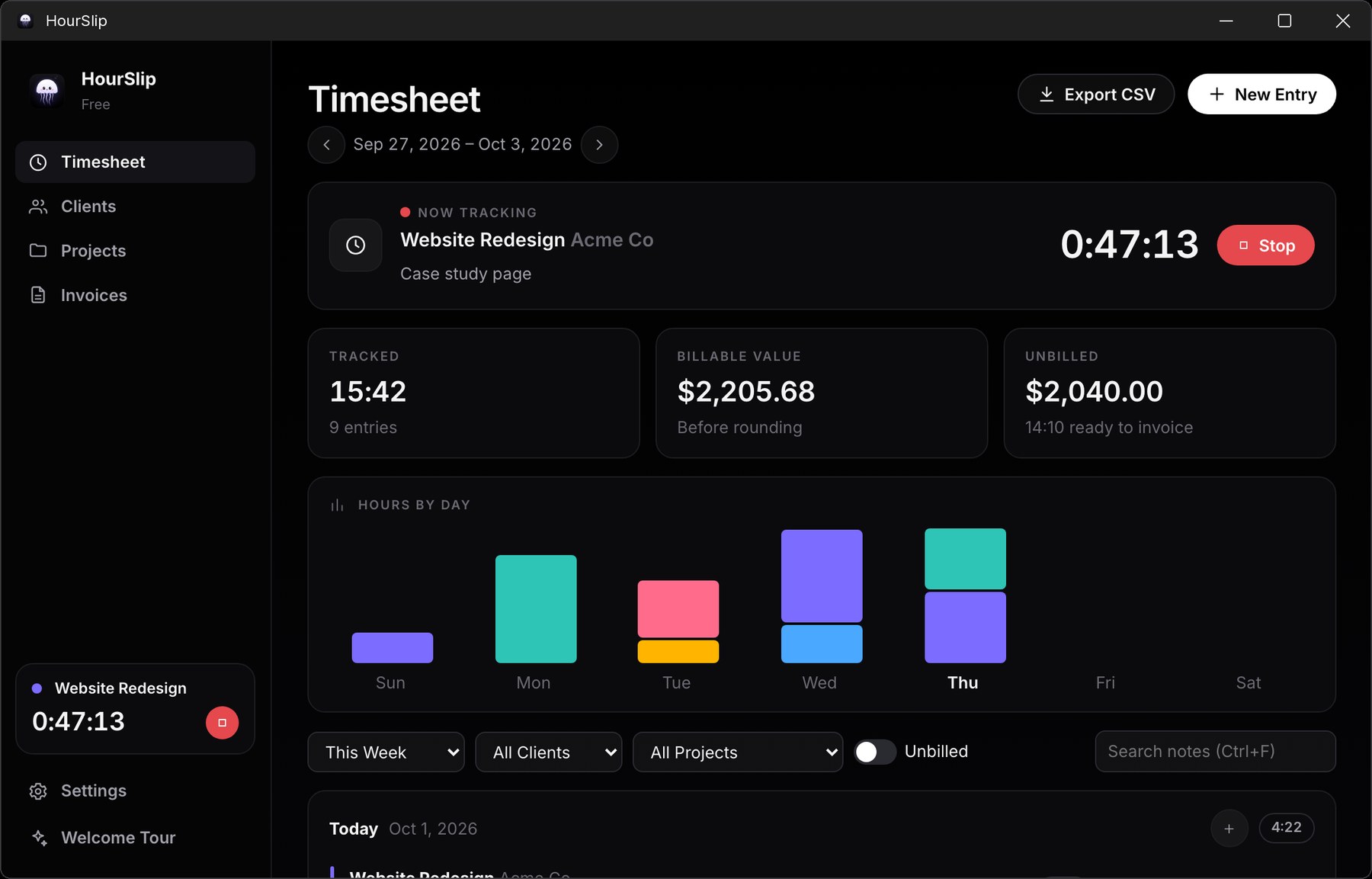The width and height of the screenshot is (1372, 879).
Task: Click the teal segment of Thursday's bar
Action: (965, 559)
